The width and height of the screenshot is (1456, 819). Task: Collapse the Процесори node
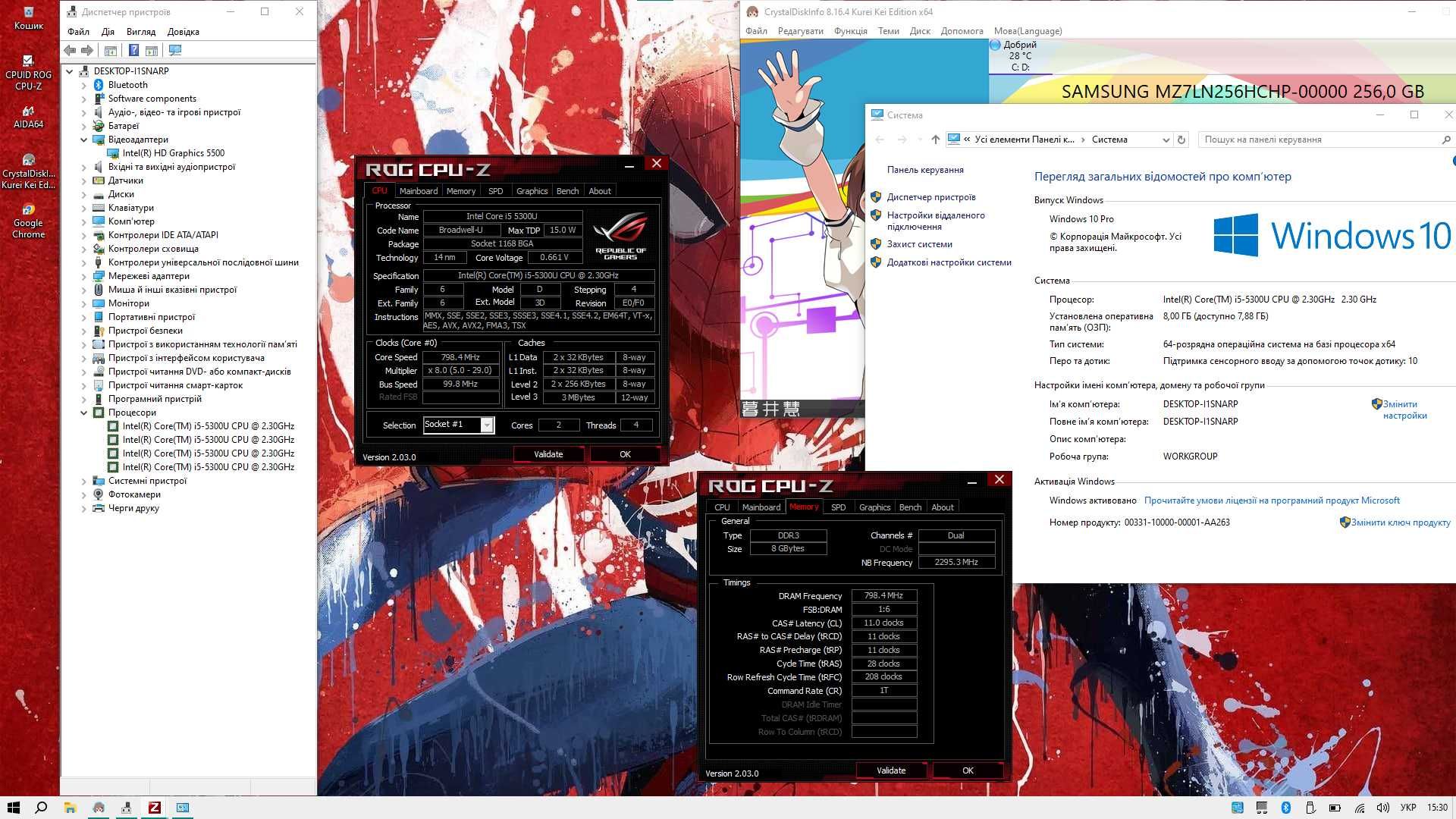tap(83, 413)
